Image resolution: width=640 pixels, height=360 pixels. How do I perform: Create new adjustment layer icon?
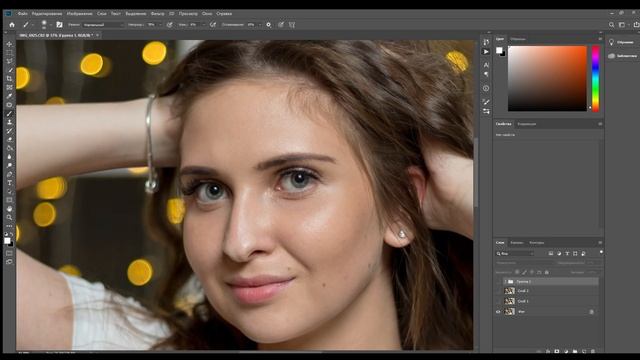566,351
